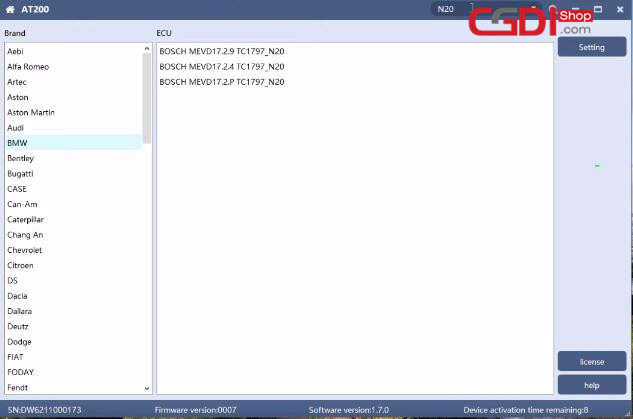
Task: Pick BOSCH MEVD17.2.P TC1797_N20 ECU
Action: (222, 82)
